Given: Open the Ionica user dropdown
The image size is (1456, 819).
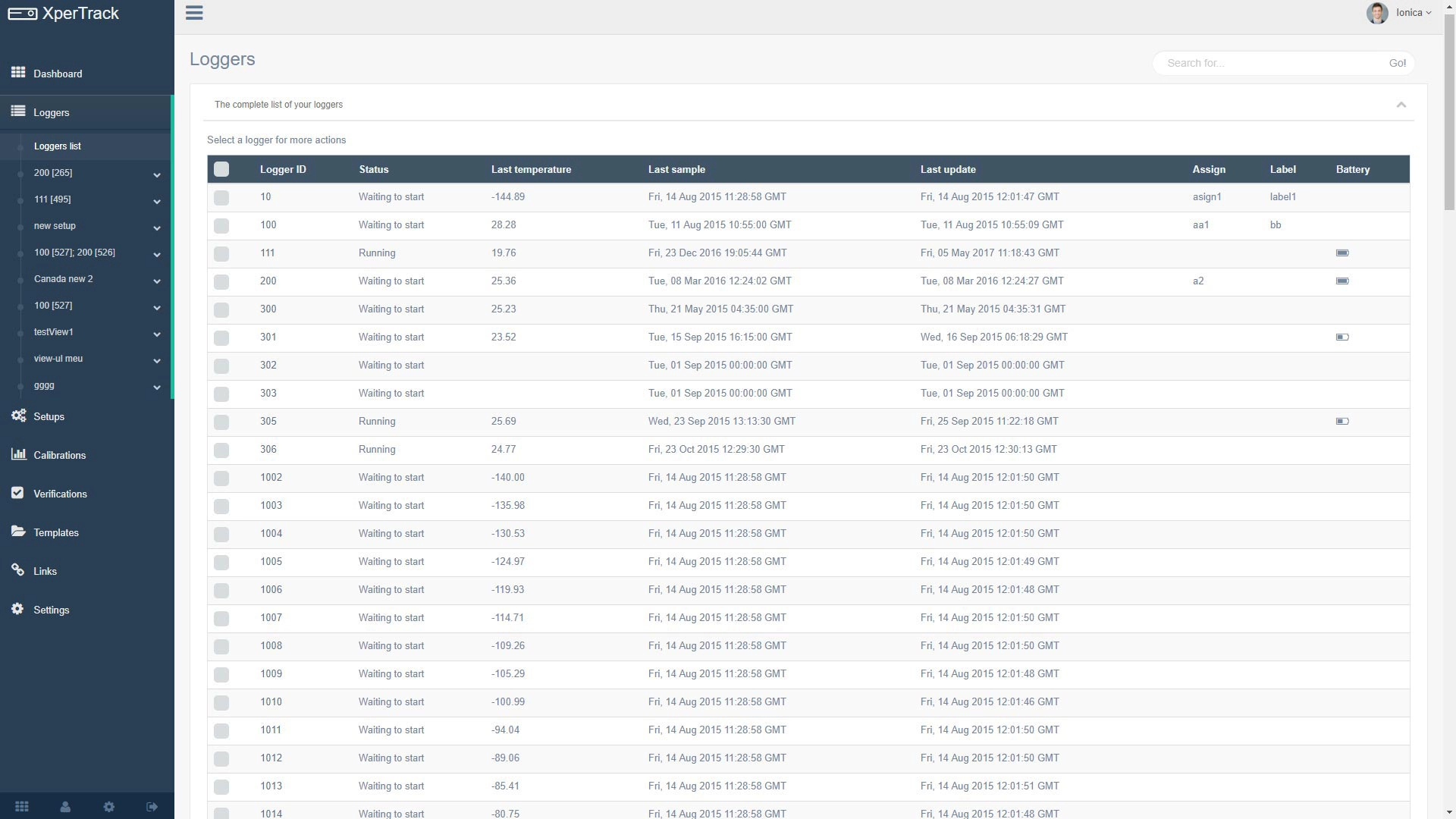Looking at the screenshot, I should (1412, 13).
